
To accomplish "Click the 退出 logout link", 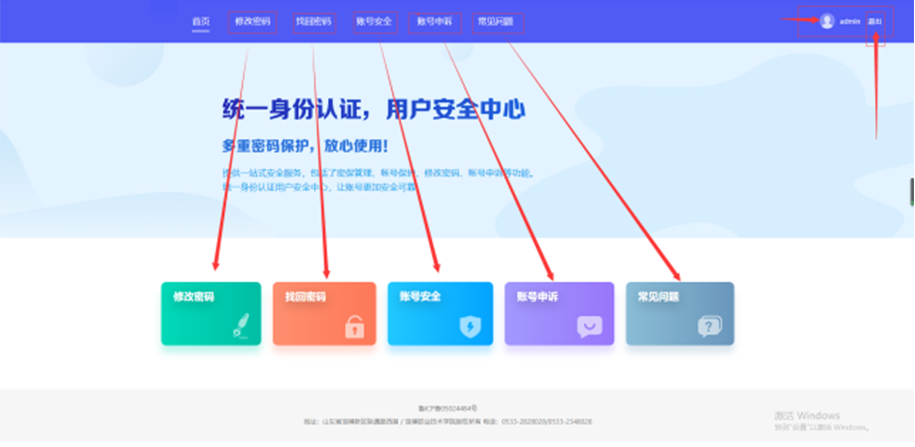I will [875, 21].
